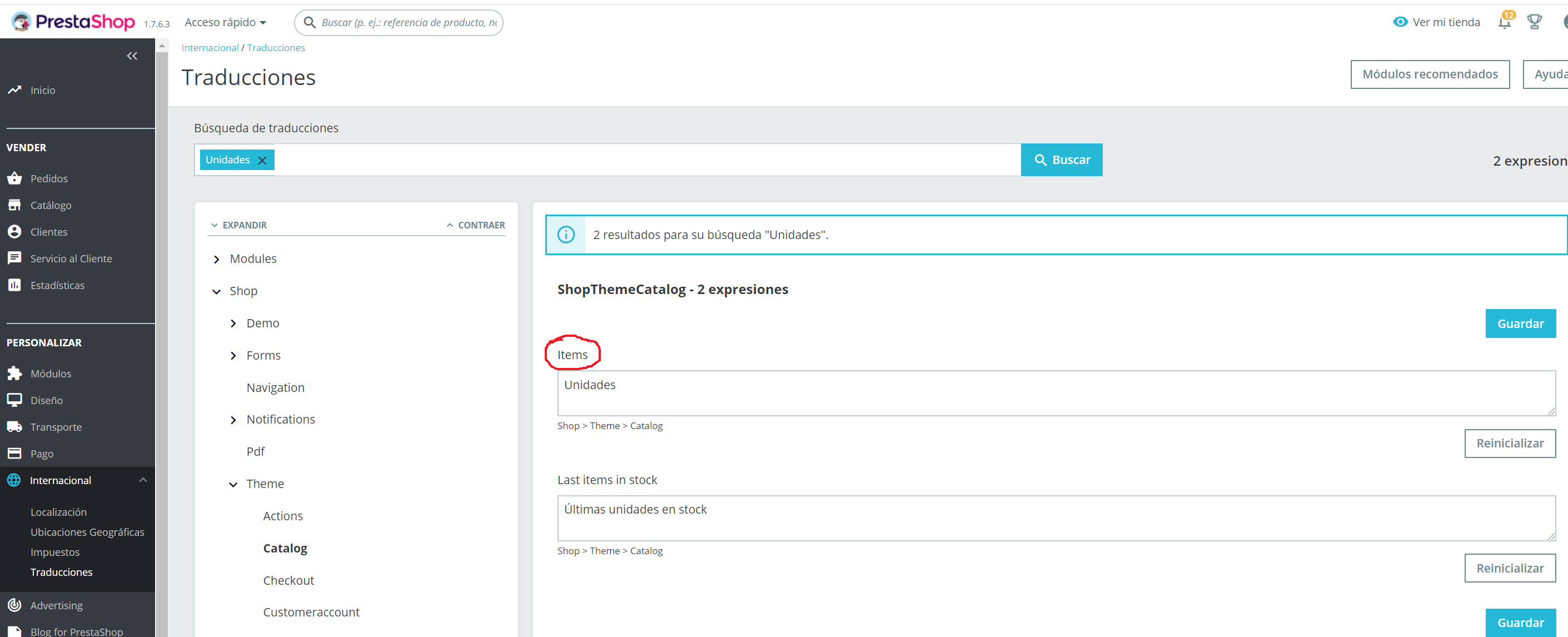
Task: Click the top Guardar button
Action: (1520, 324)
